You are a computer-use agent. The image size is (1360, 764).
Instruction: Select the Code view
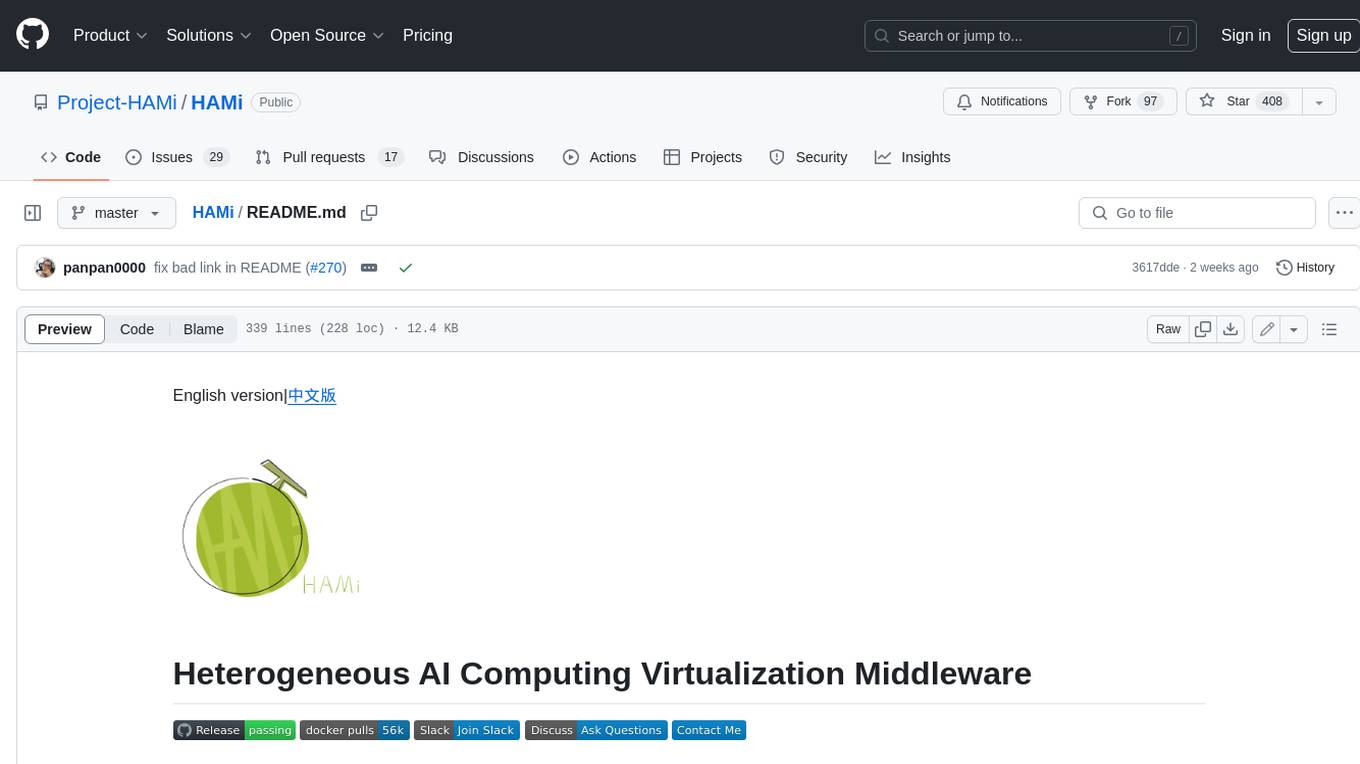[137, 329]
